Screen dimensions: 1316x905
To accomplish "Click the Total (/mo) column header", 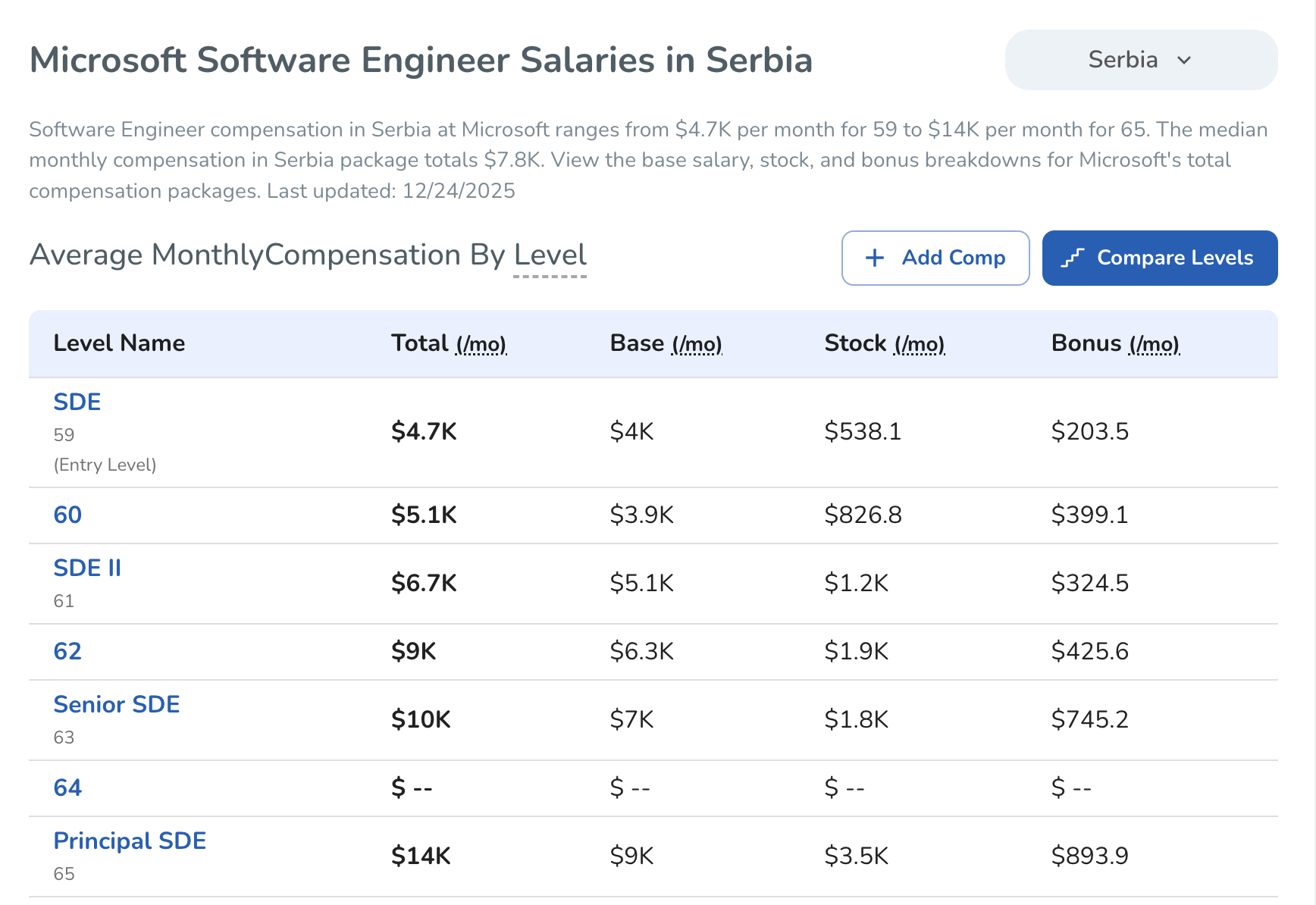I will pyautogui.click(x=448, y=343).
